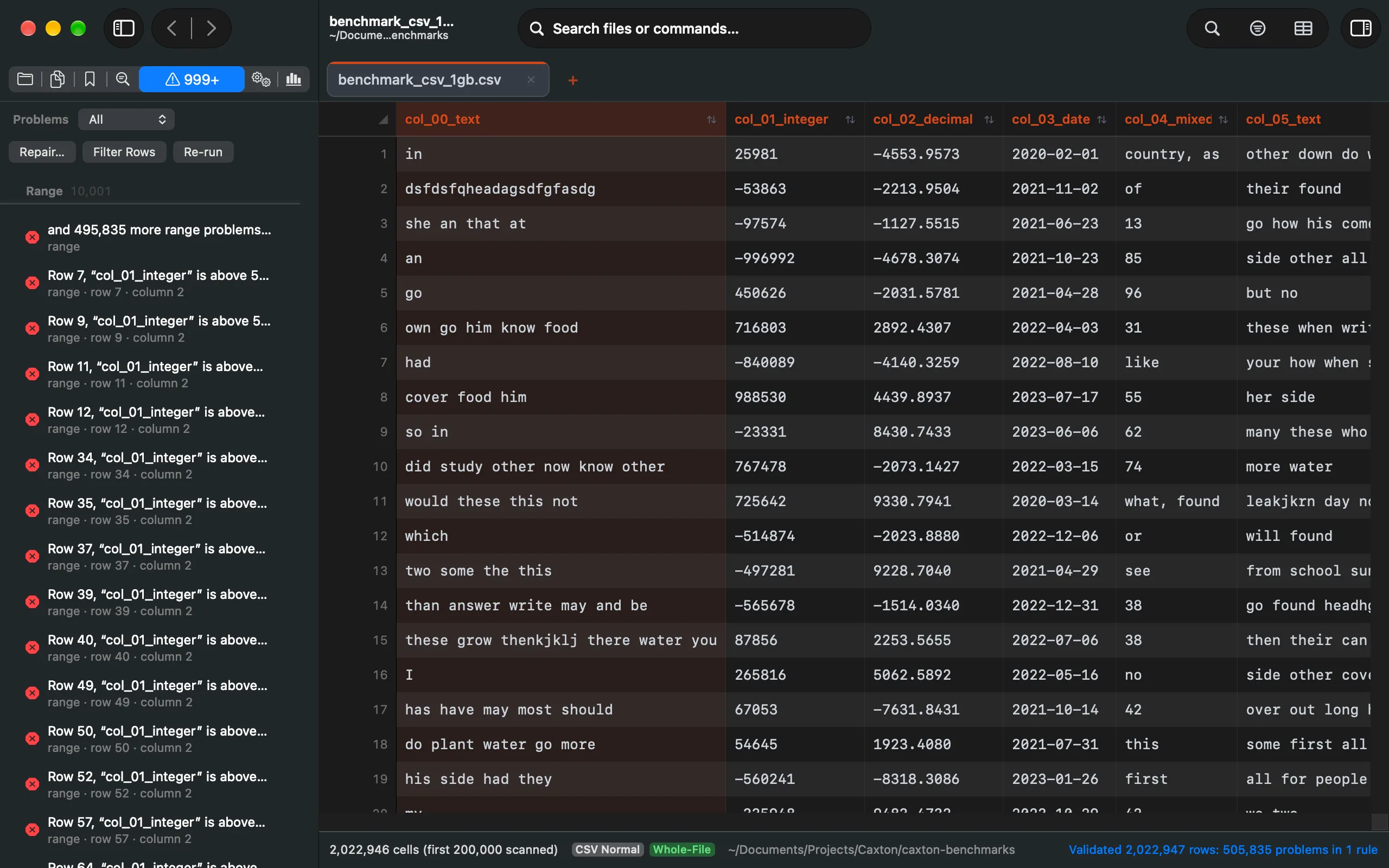This screenshot has width=1389, height=868.
Task: Click the table view icon in toolbar
Action: 1303,28
